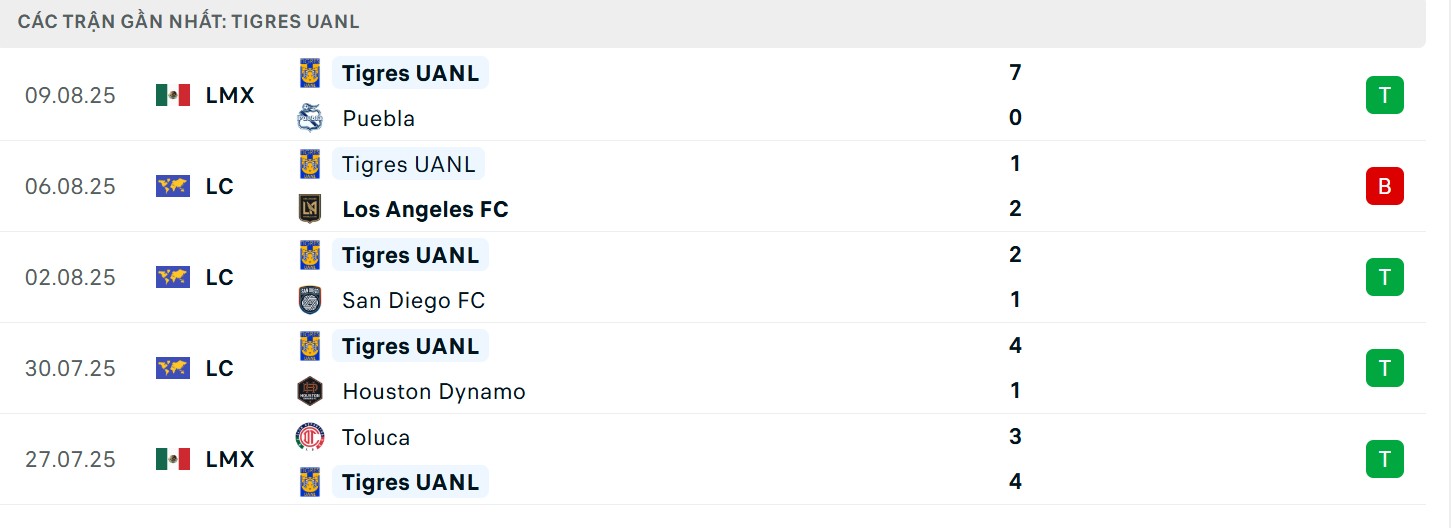Click the green T badge for the 09.08.25 match
1451x528 pixels.
point(1384,95)
